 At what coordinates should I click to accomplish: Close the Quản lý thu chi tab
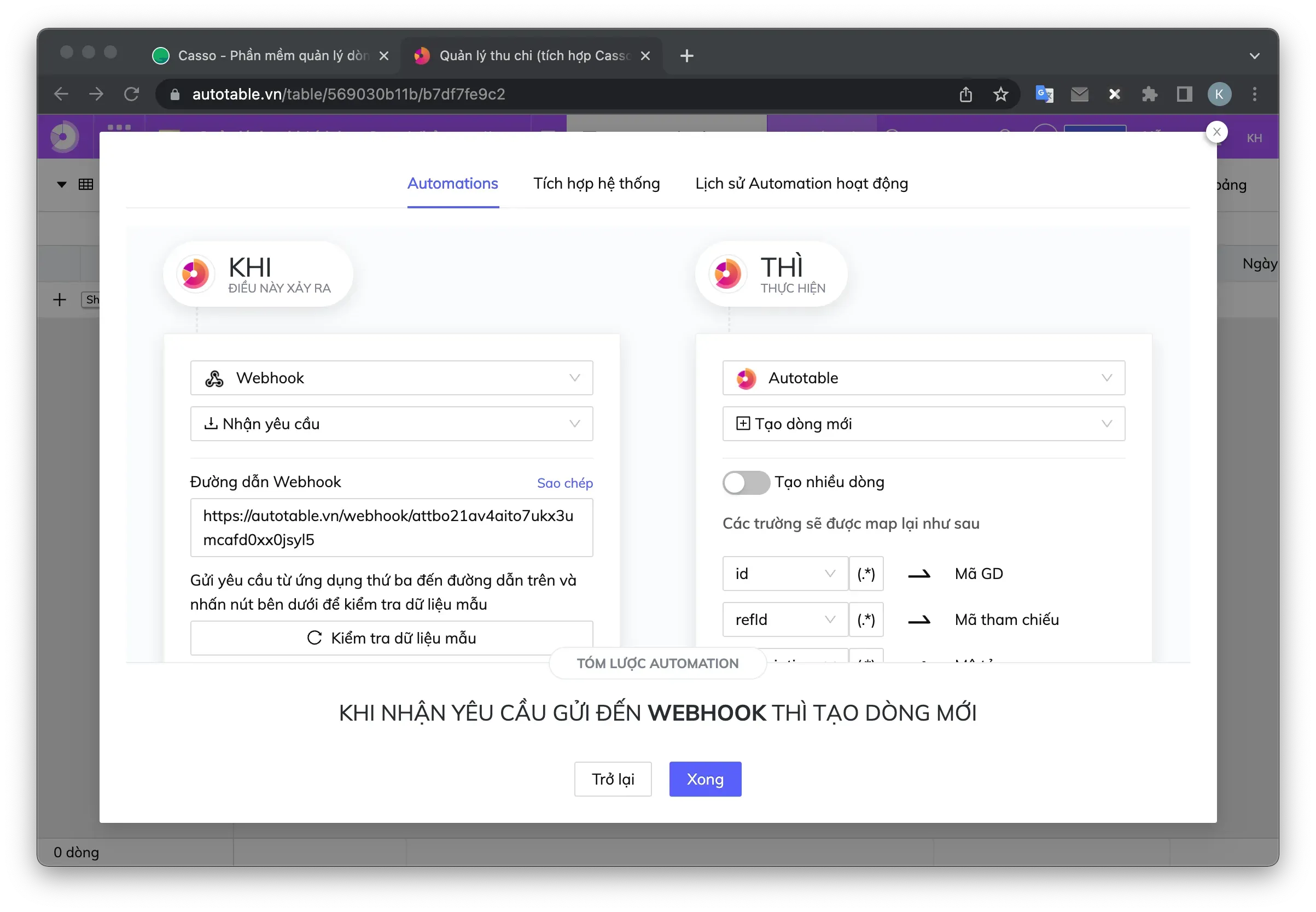pyautogui.click(x=645, y=56)
